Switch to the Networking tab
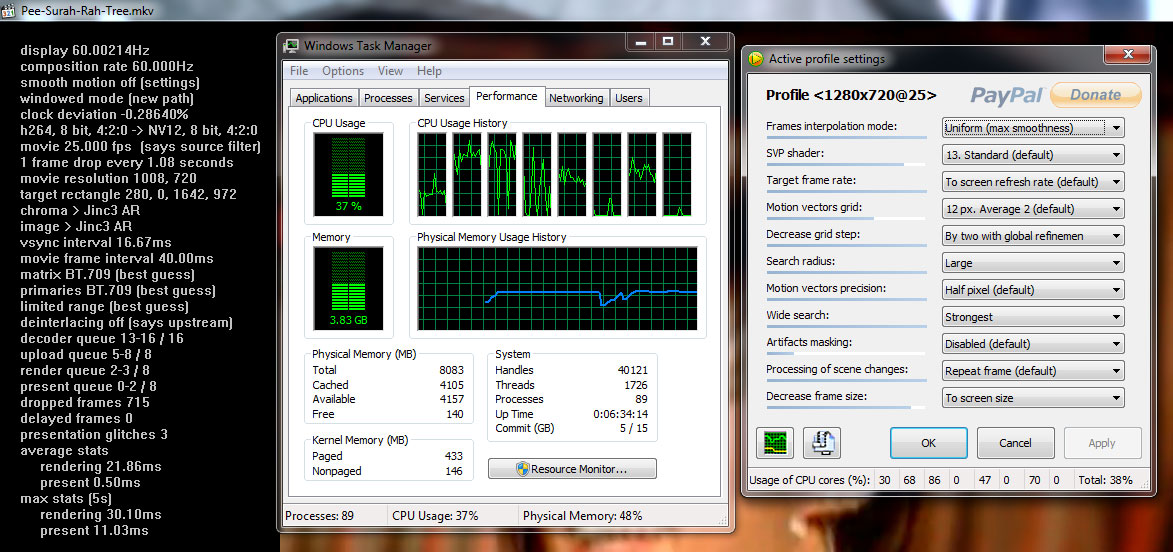 click(x=576, y=98)
